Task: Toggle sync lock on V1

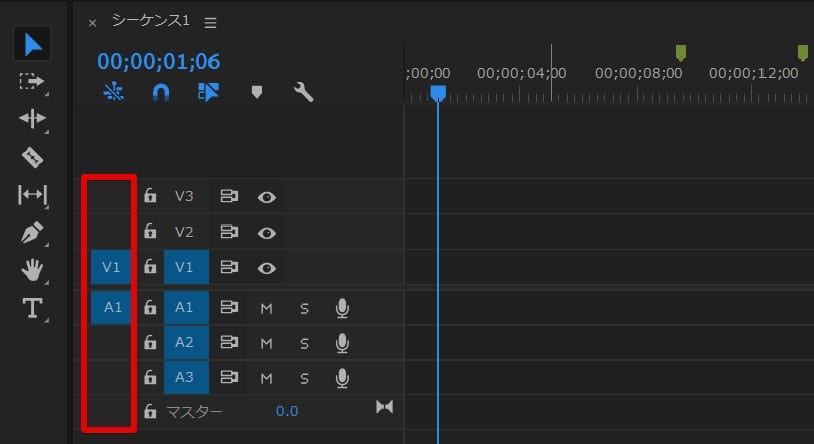Action: coord(229,267)
